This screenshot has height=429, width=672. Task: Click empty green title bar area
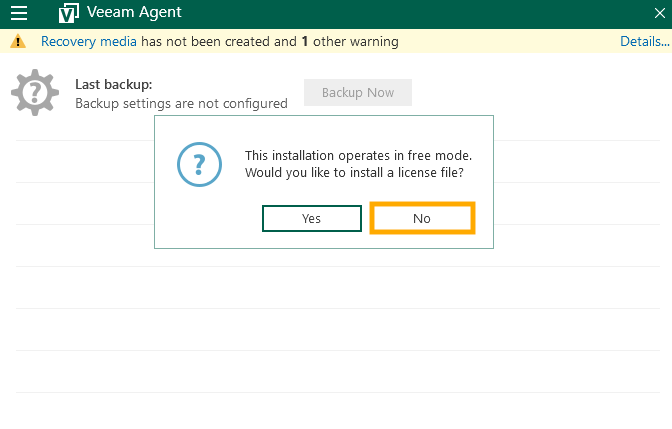(400, 14)
